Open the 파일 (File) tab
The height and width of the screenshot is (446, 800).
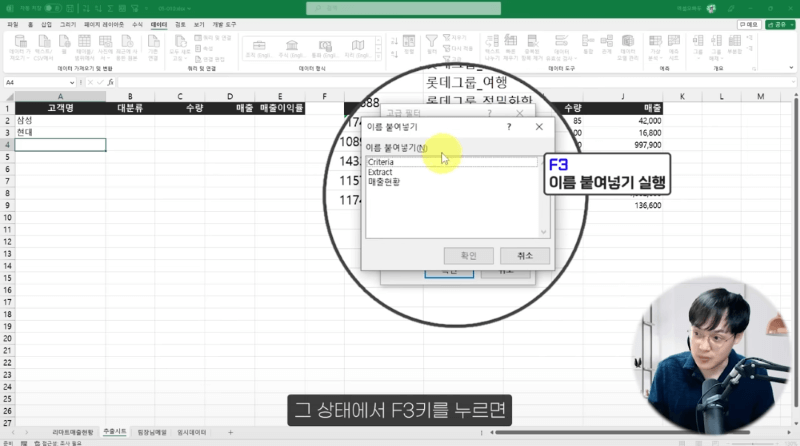point(13,24)
